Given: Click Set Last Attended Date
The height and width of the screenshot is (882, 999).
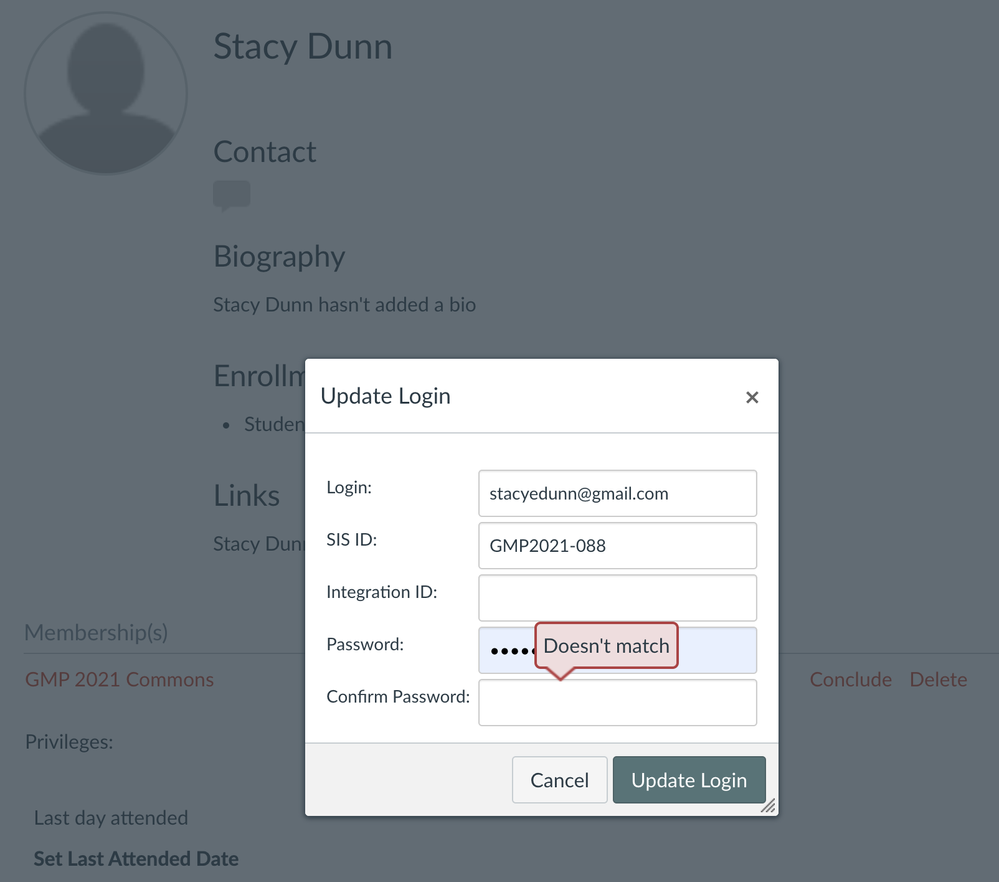Looking at the screenshot, I should [136, 859].
